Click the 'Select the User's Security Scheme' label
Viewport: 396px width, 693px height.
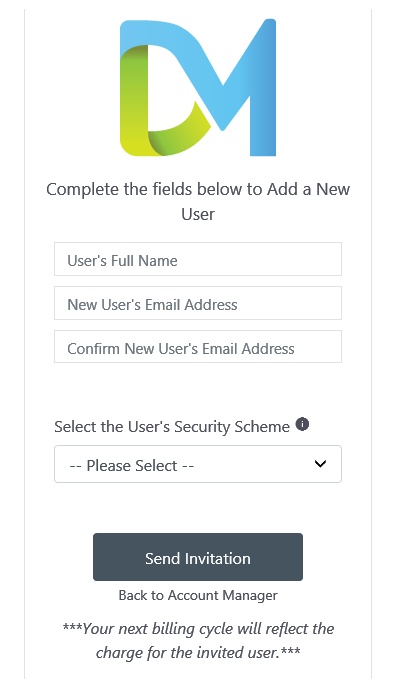point(172,426)
